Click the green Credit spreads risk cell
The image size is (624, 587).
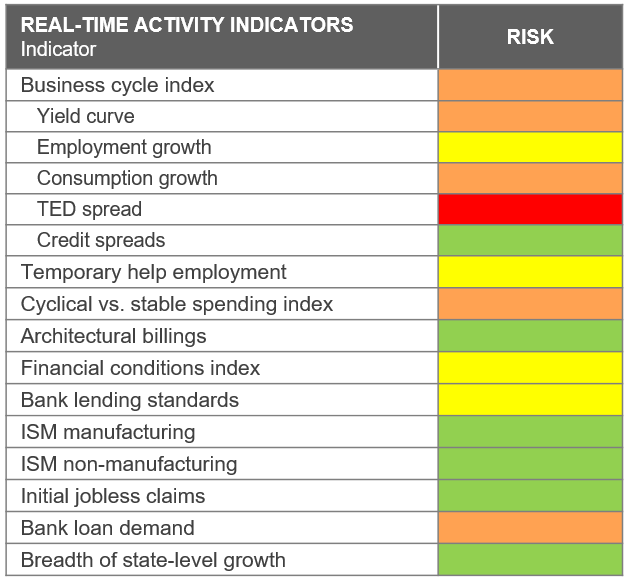pos(530,240)
